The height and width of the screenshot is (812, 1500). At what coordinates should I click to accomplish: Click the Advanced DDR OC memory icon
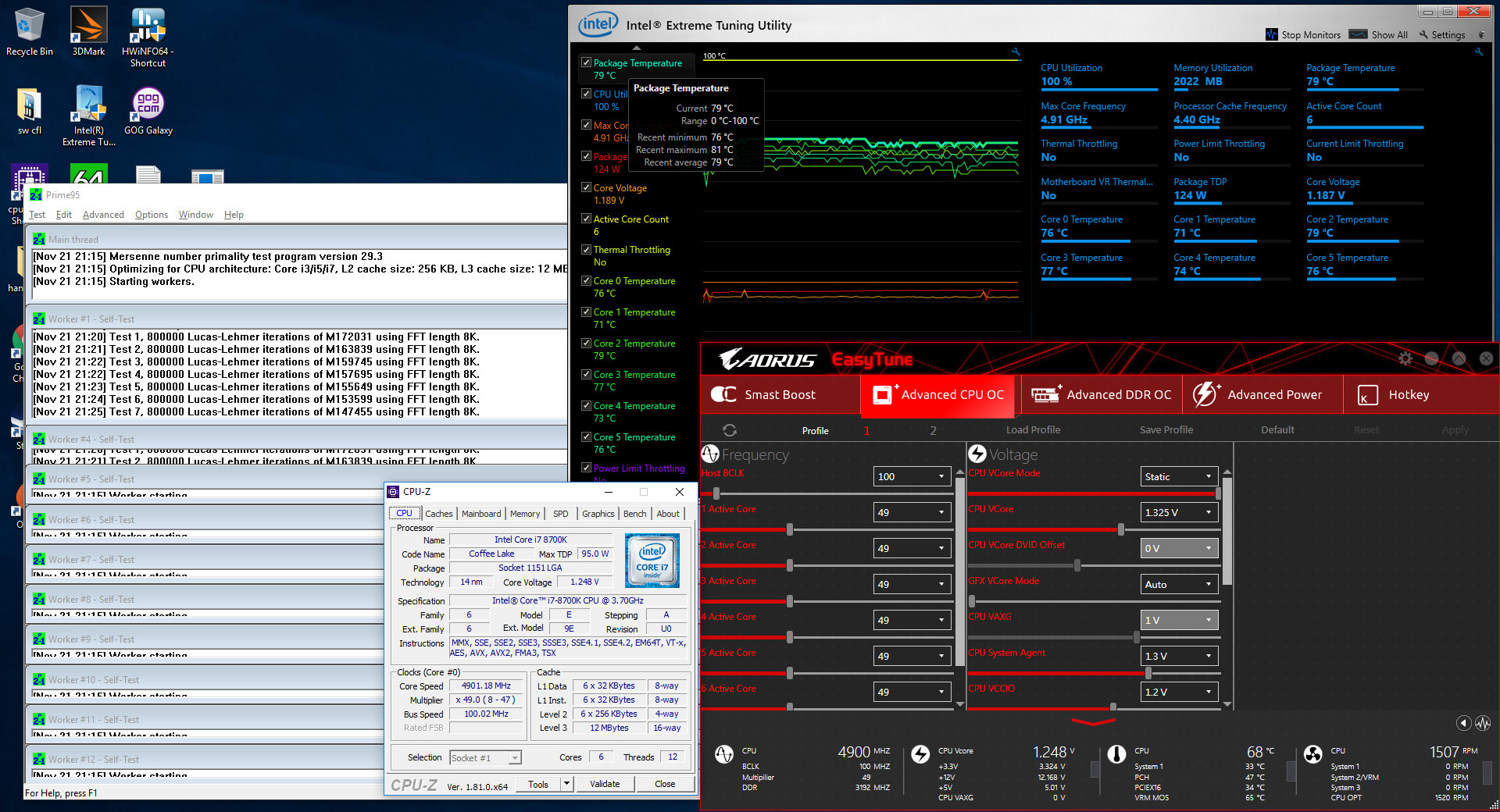click(x=1046, y=394)
